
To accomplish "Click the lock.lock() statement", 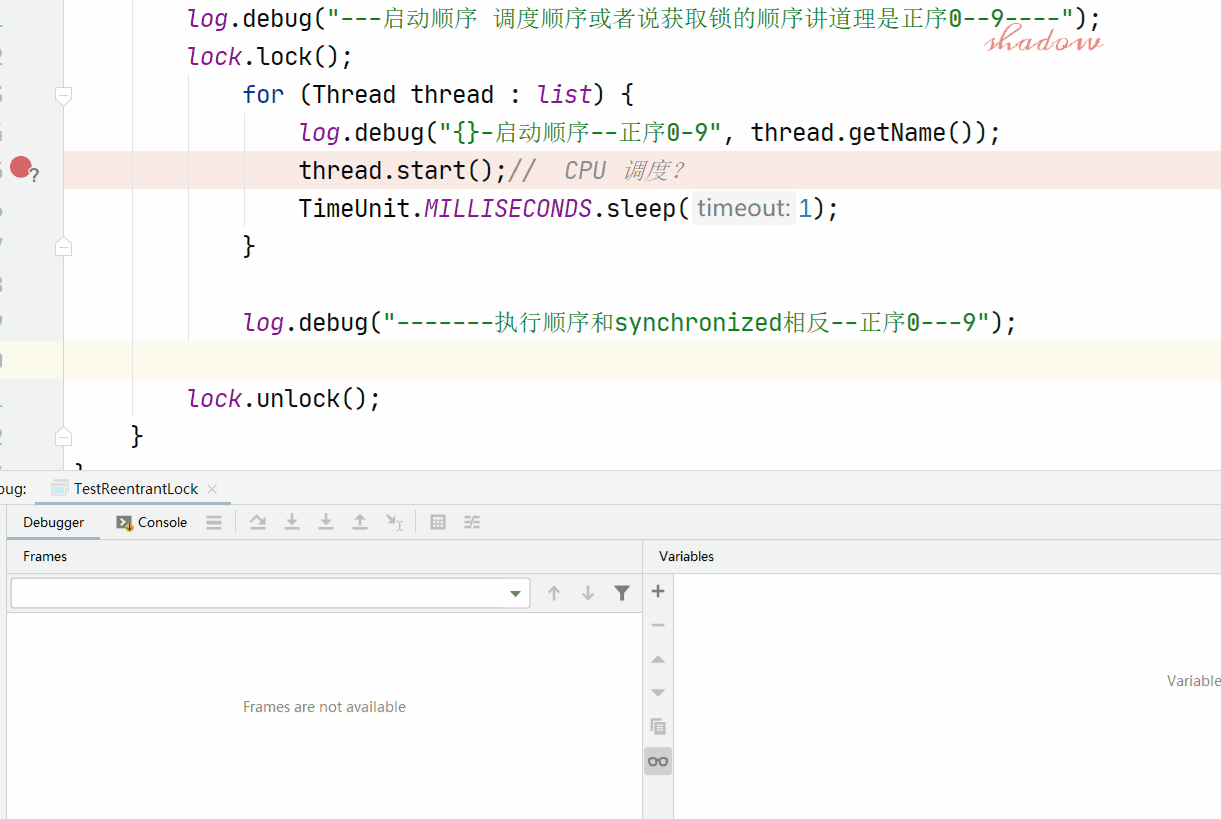I will [270, 57].
